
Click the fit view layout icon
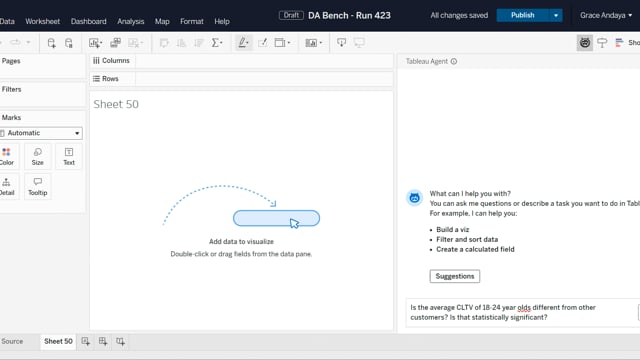(x=280, y=42)
